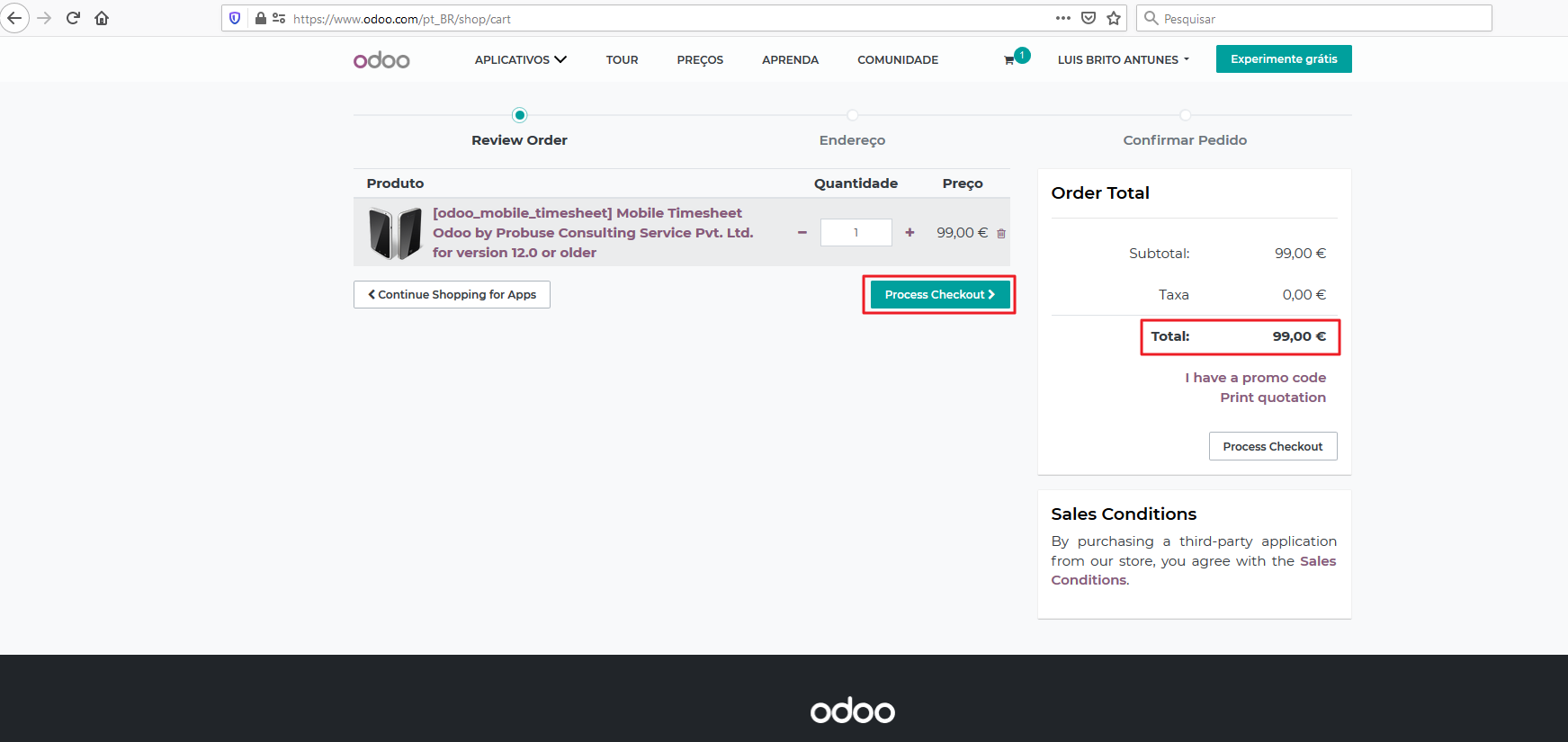This screenshot has height=742, width=1568.
Task: Click the Mobile Timesheet product thumbnail
Action: [395, 233]
